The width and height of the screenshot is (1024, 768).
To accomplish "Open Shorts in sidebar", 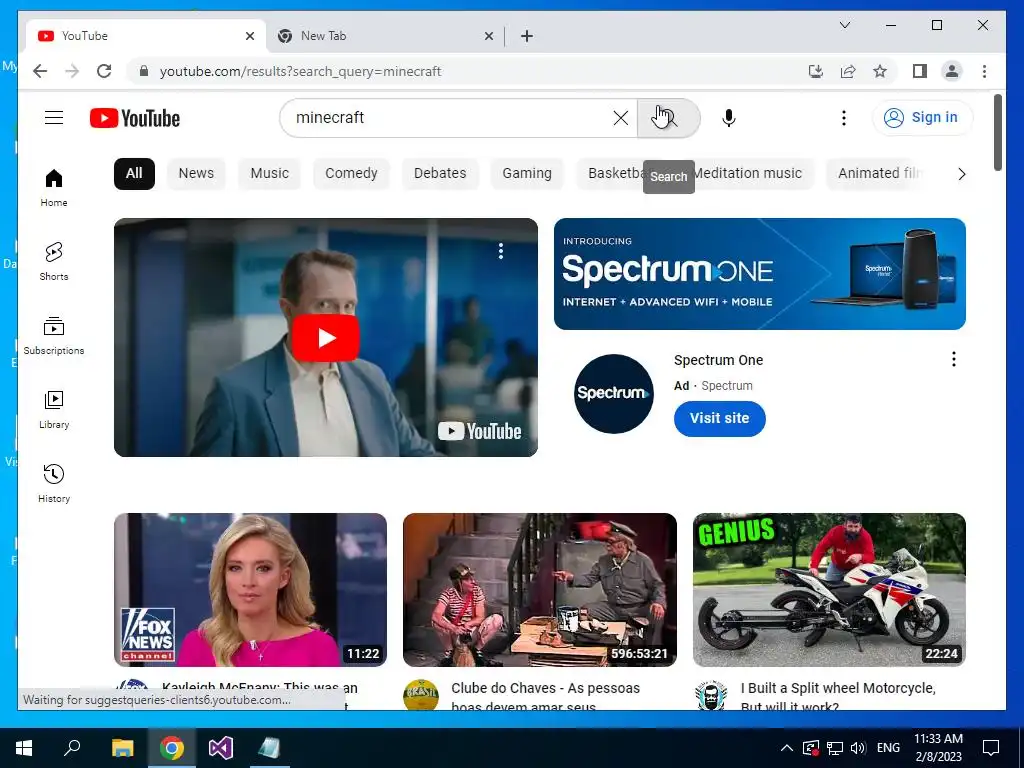I will [54, 262].
